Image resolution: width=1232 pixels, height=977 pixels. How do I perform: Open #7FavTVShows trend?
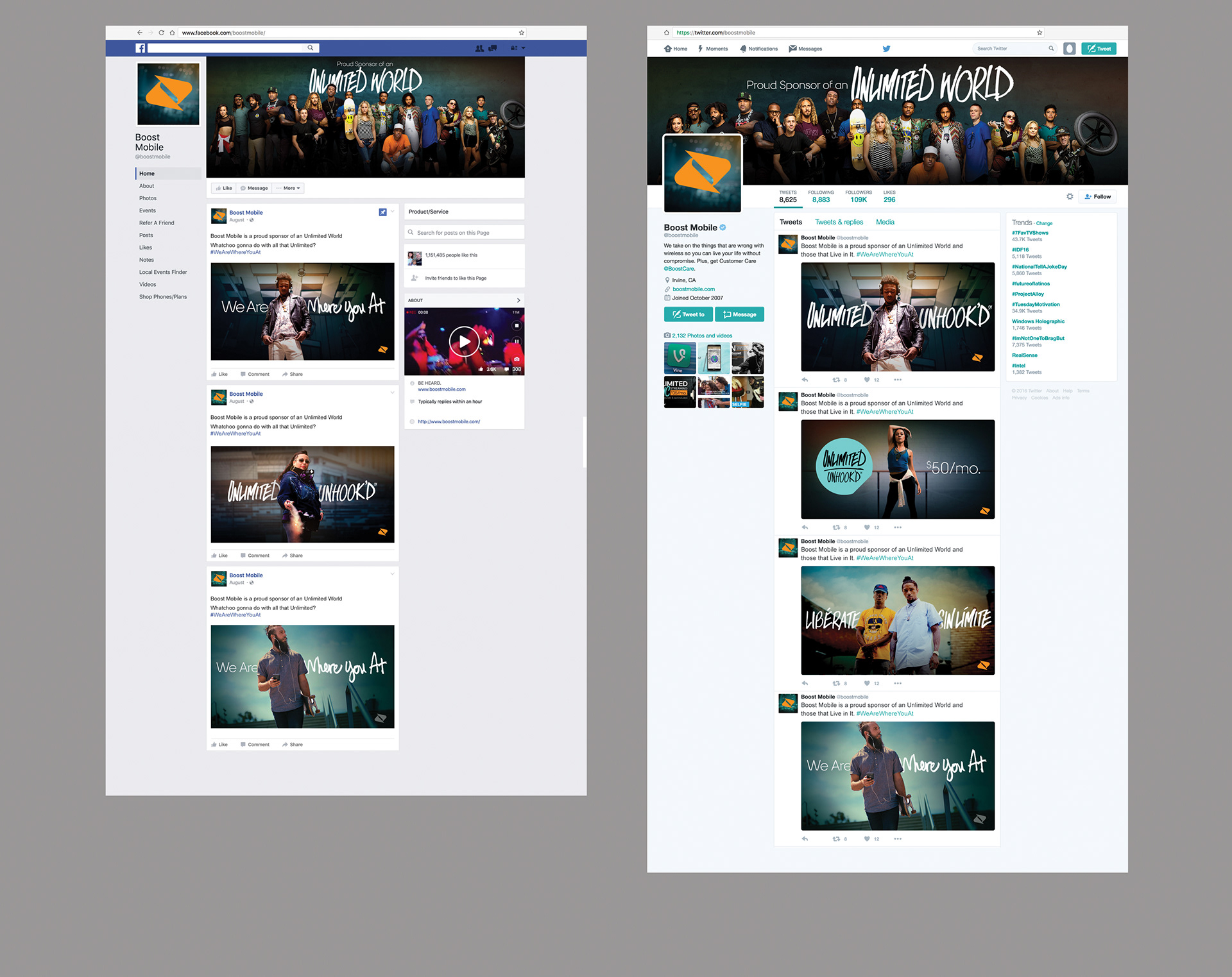coord(1030,233)
